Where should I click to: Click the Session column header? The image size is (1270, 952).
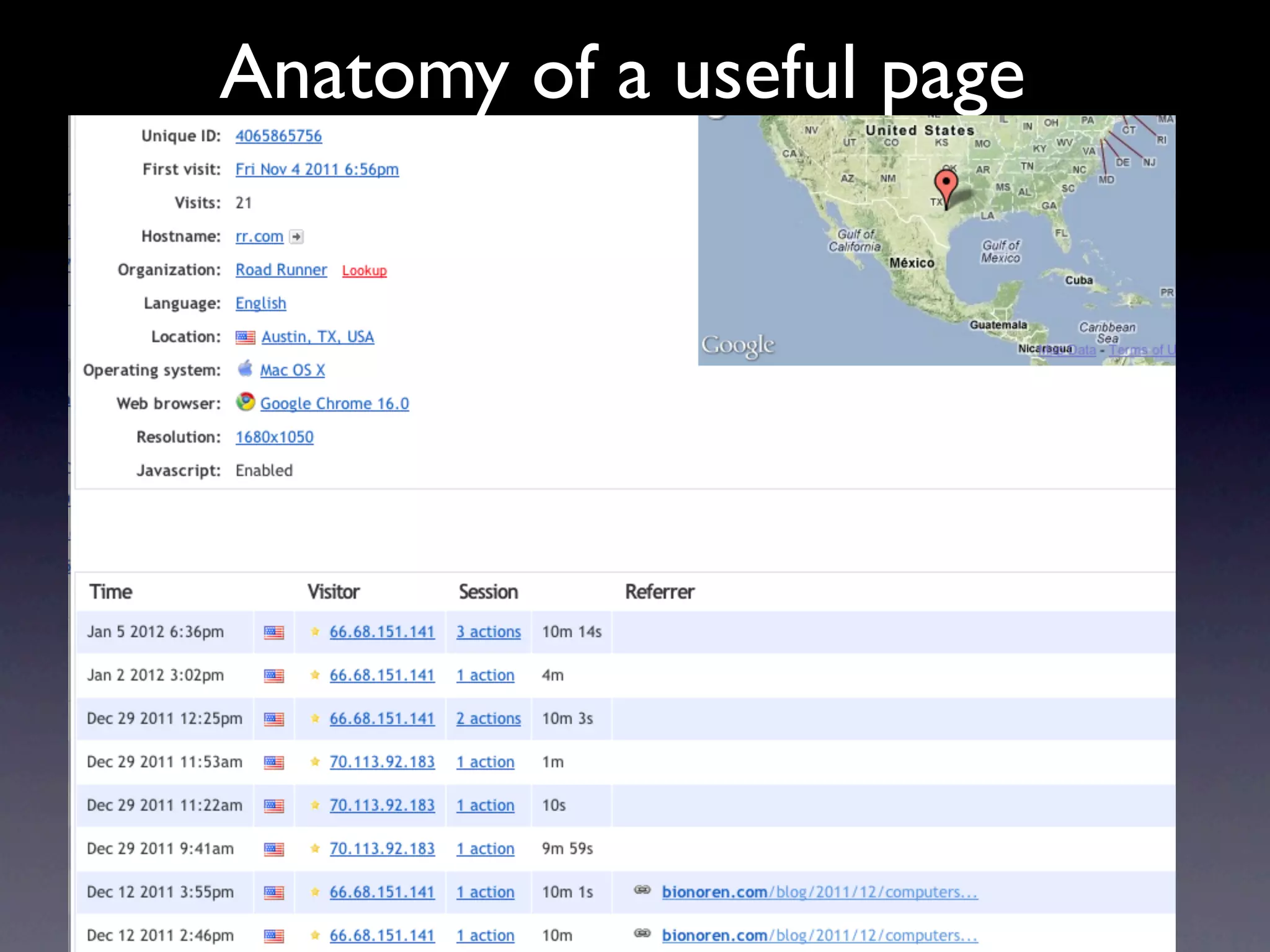coord(489,592)
